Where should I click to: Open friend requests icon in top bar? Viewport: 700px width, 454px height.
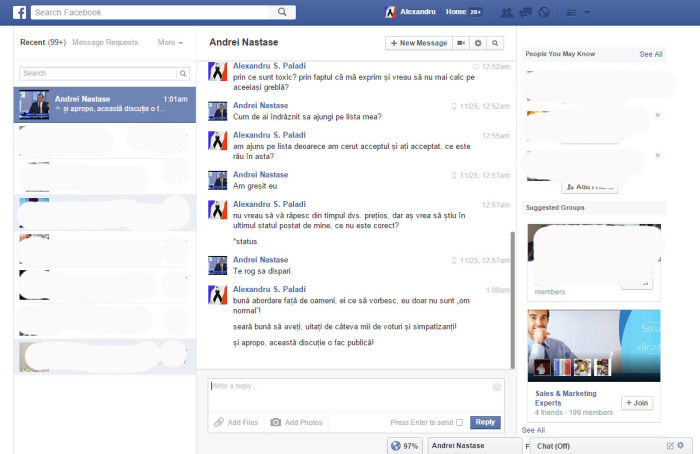click(506, 12)
